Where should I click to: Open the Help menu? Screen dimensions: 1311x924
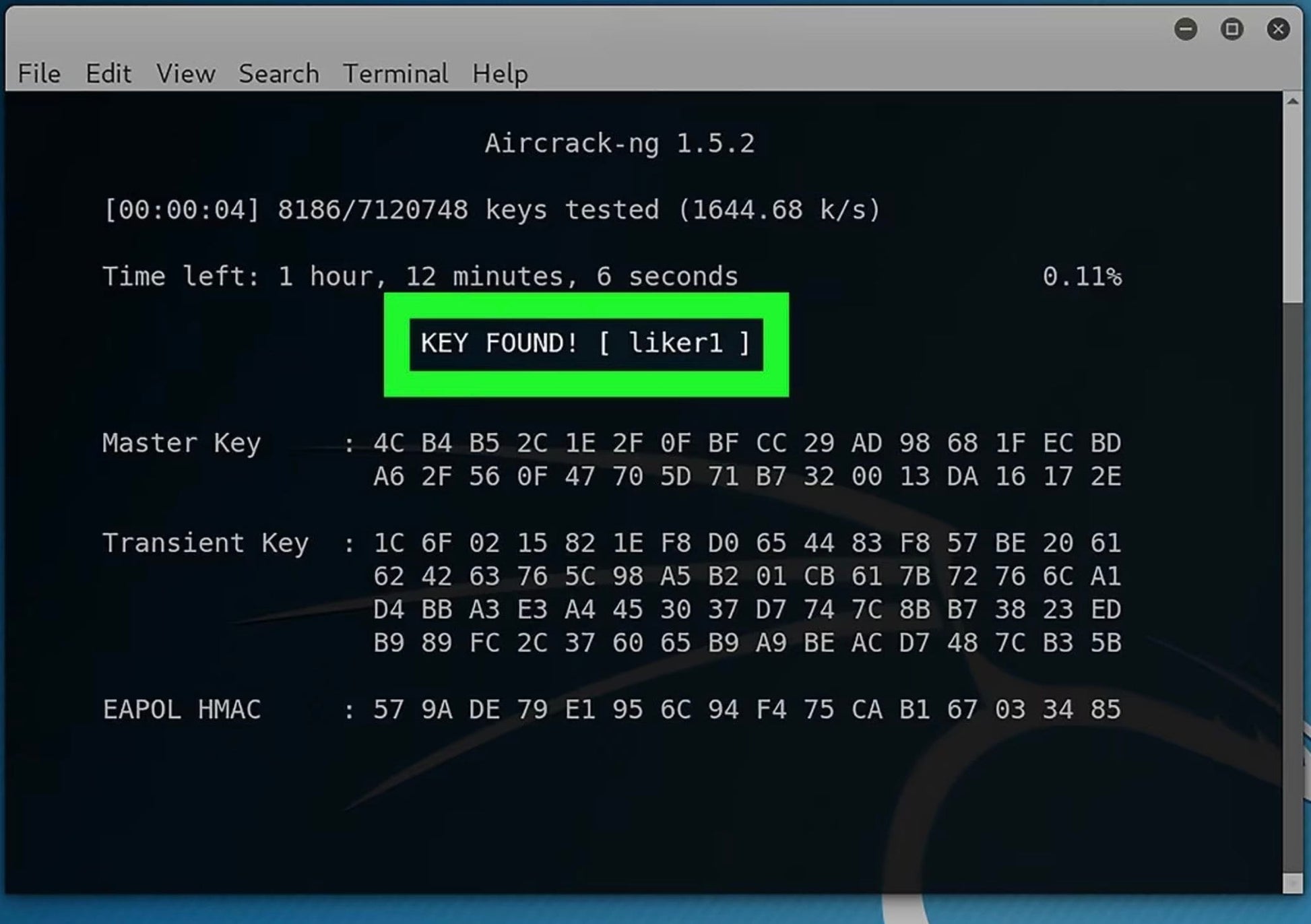[499, 73]
